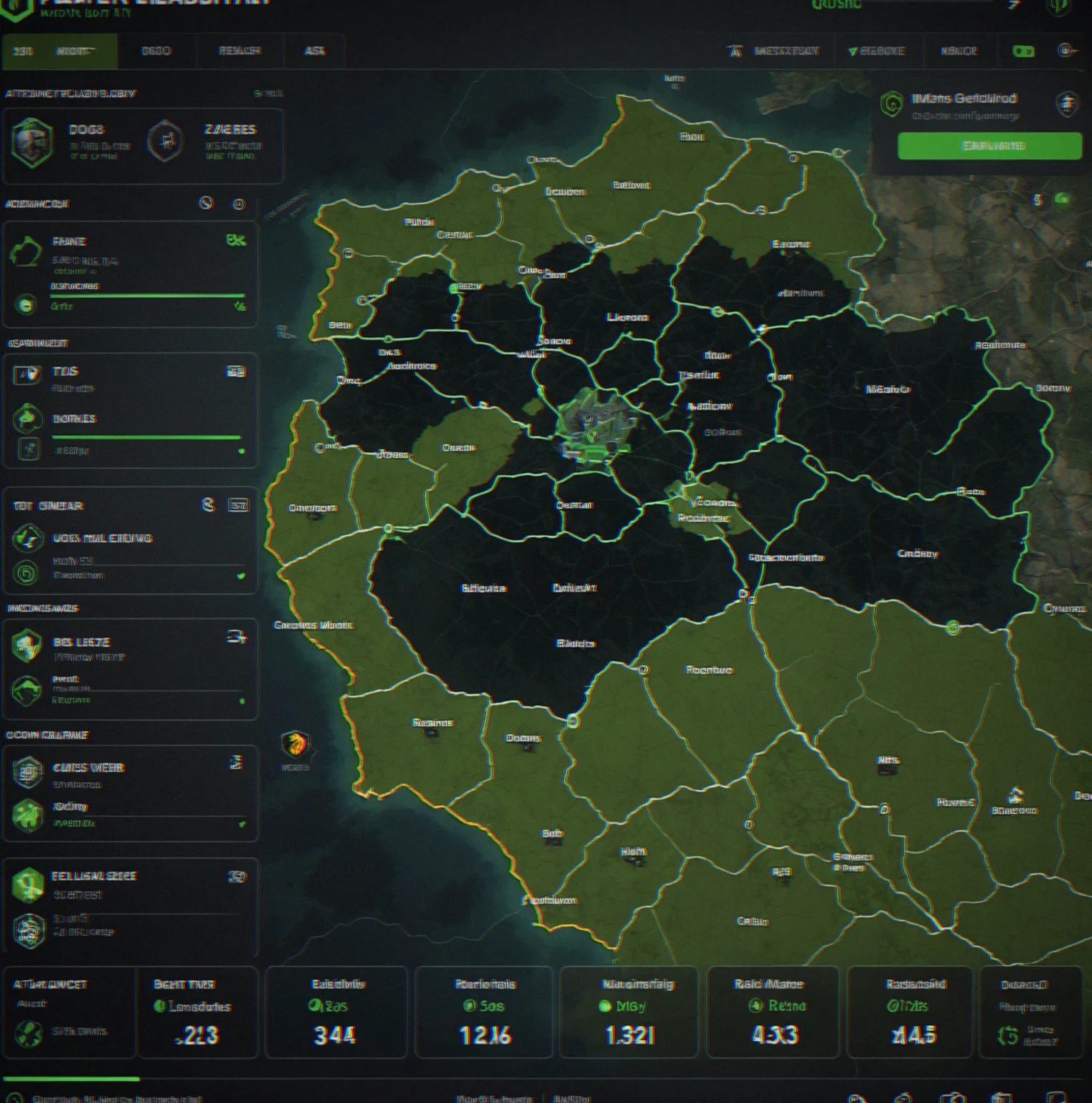Toggle the green dot in BES LEETE card

(x=242, y=701)
